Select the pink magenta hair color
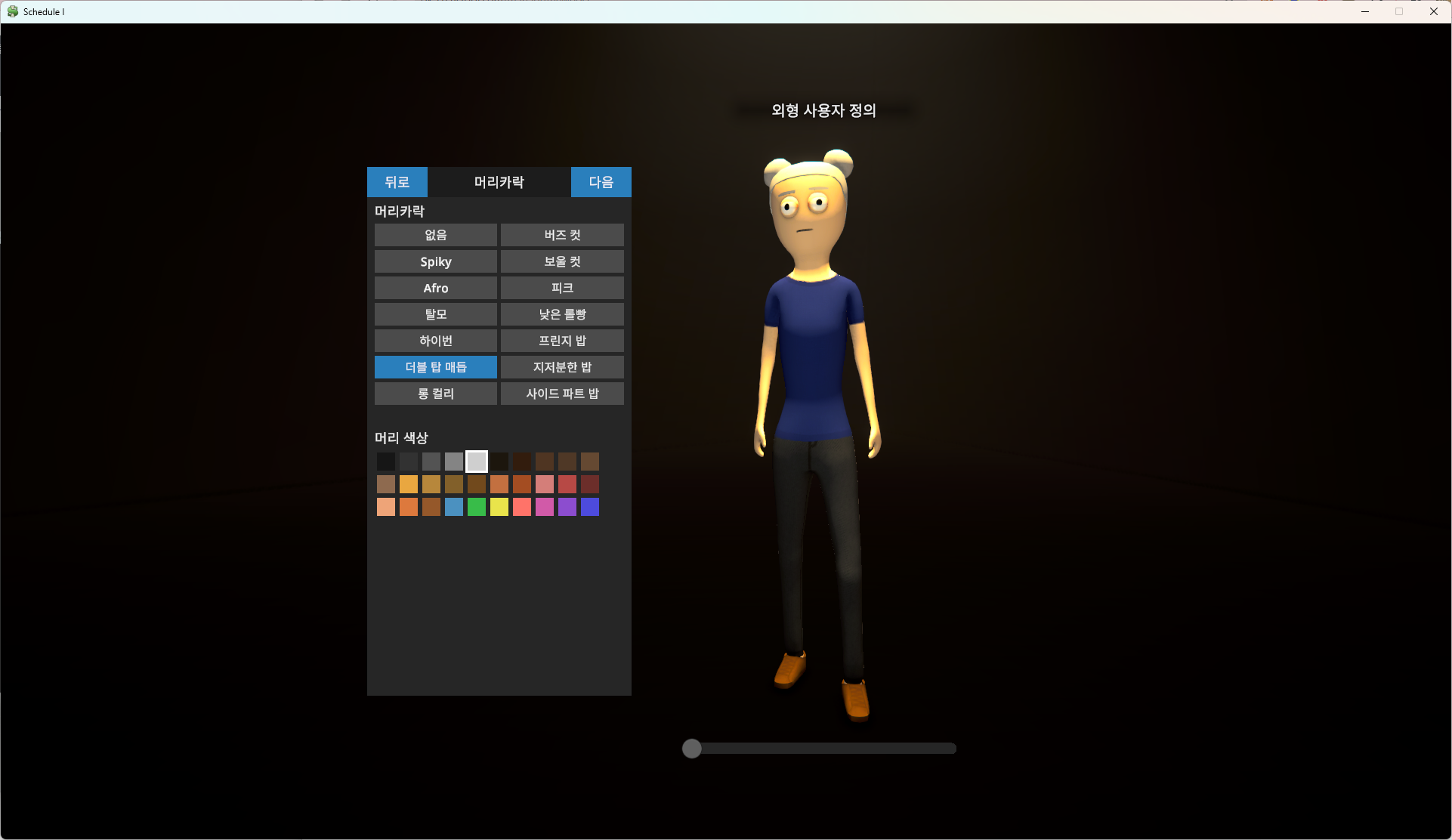 pos(545,507)
